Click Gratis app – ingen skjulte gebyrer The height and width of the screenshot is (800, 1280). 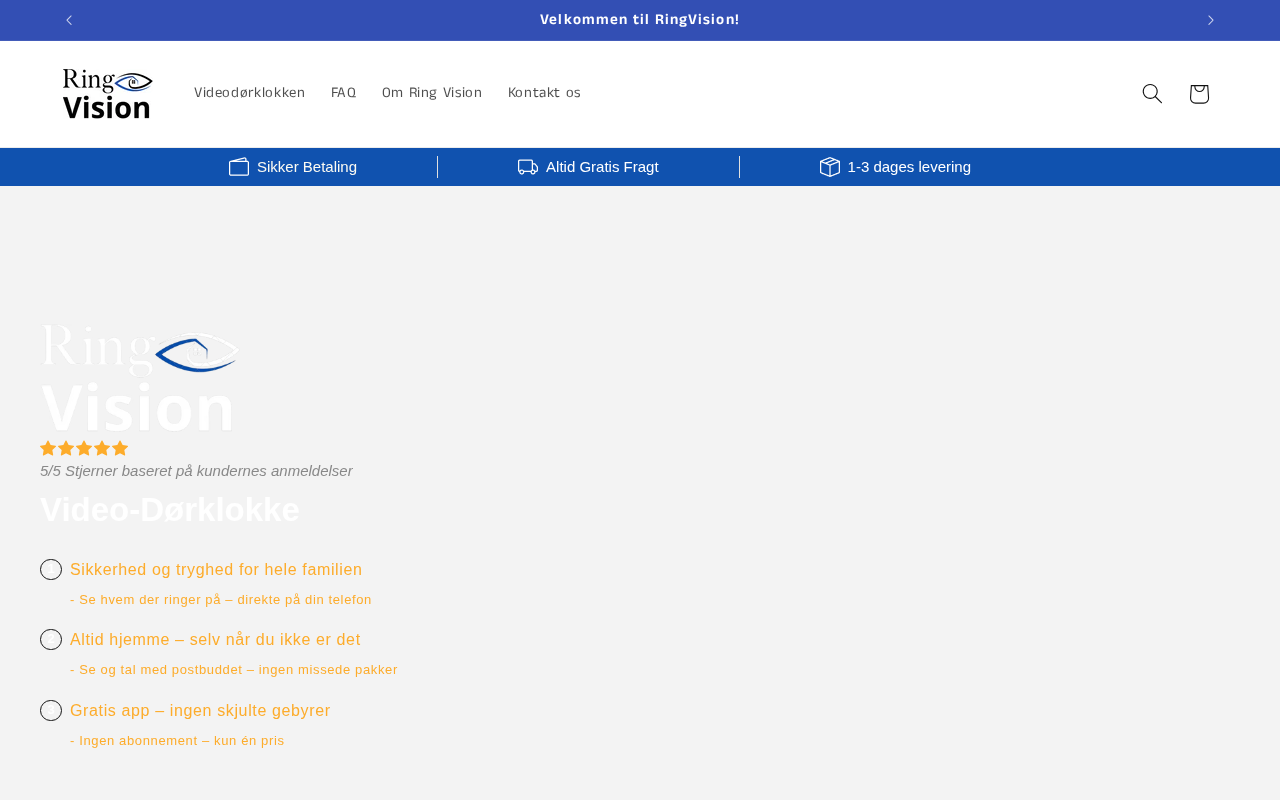pyautogui.click(x=200, y=710)
